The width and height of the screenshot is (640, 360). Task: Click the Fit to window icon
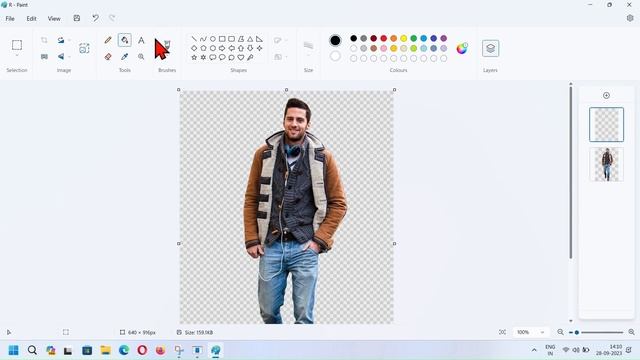[x=502, y=332]
